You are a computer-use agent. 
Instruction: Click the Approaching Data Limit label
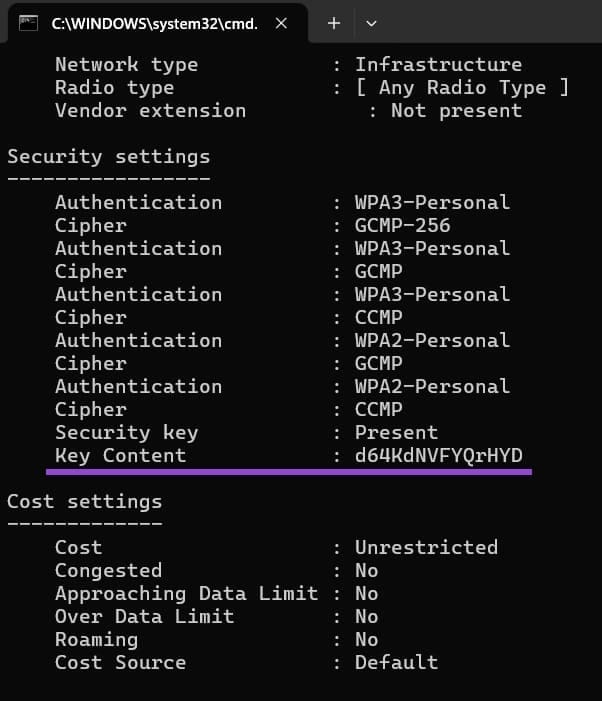point(186,593)
